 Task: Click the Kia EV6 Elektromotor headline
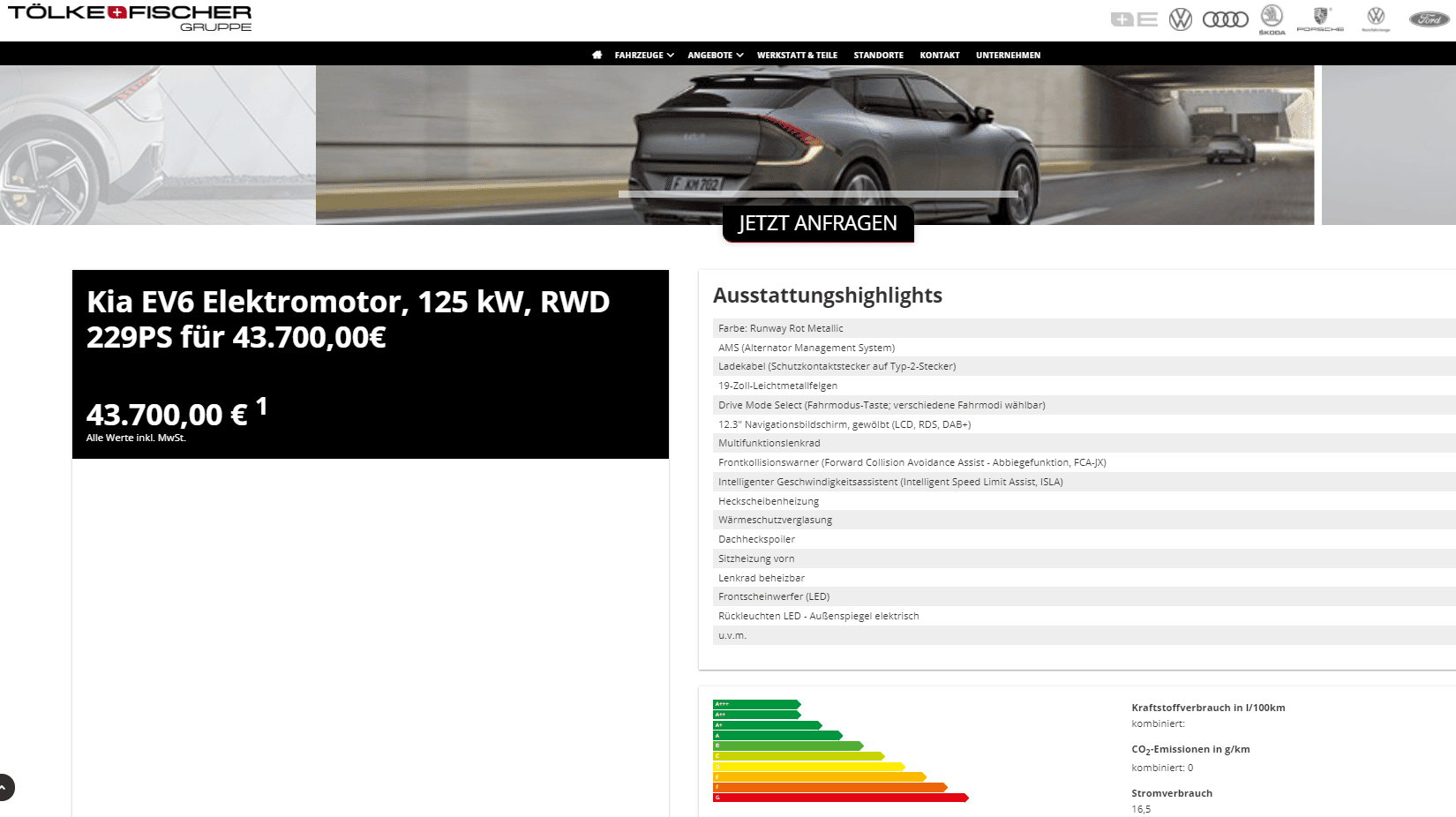pos(348,319)
